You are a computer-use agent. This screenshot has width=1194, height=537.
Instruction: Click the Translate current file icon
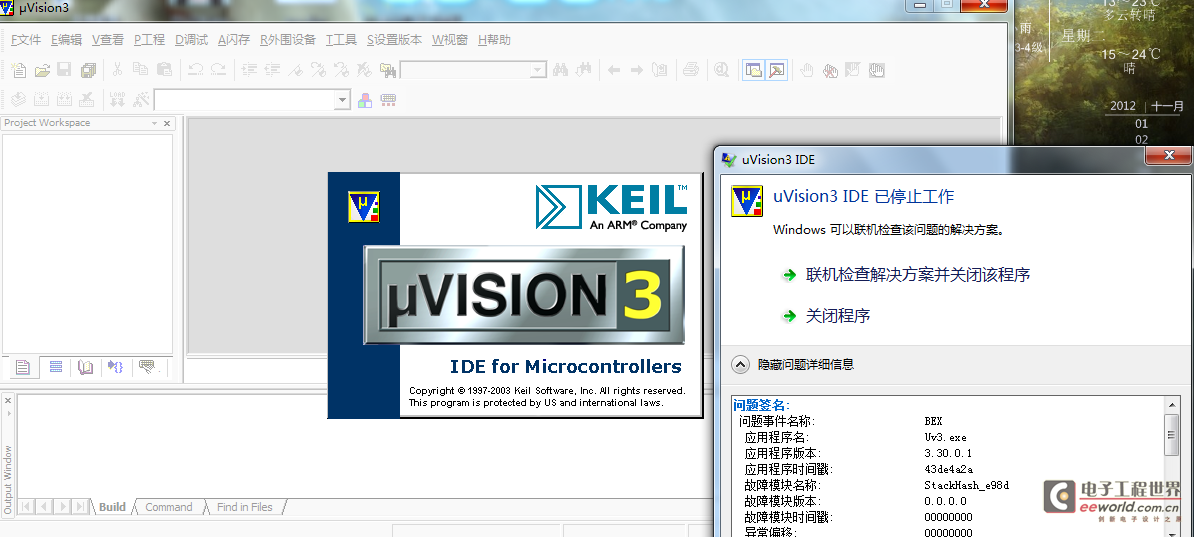18,99
